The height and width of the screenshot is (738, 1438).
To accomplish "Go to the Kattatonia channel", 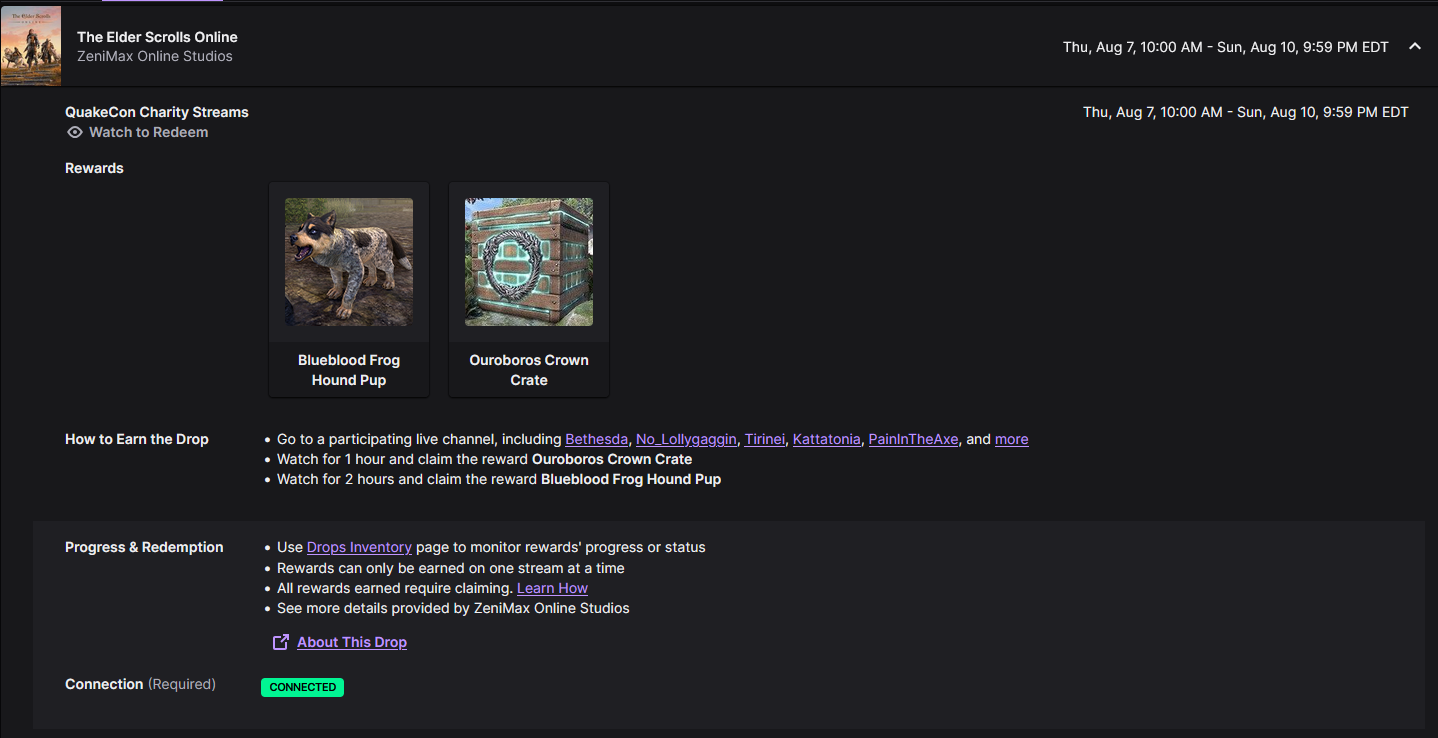I will tap(827, 439).
